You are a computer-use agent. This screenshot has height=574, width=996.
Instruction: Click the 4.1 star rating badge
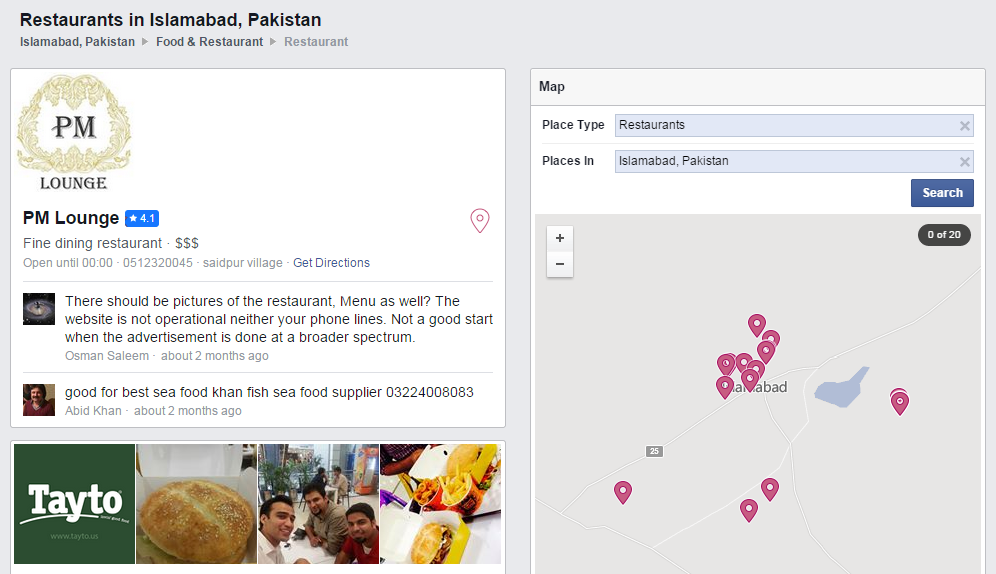point(142,218)
